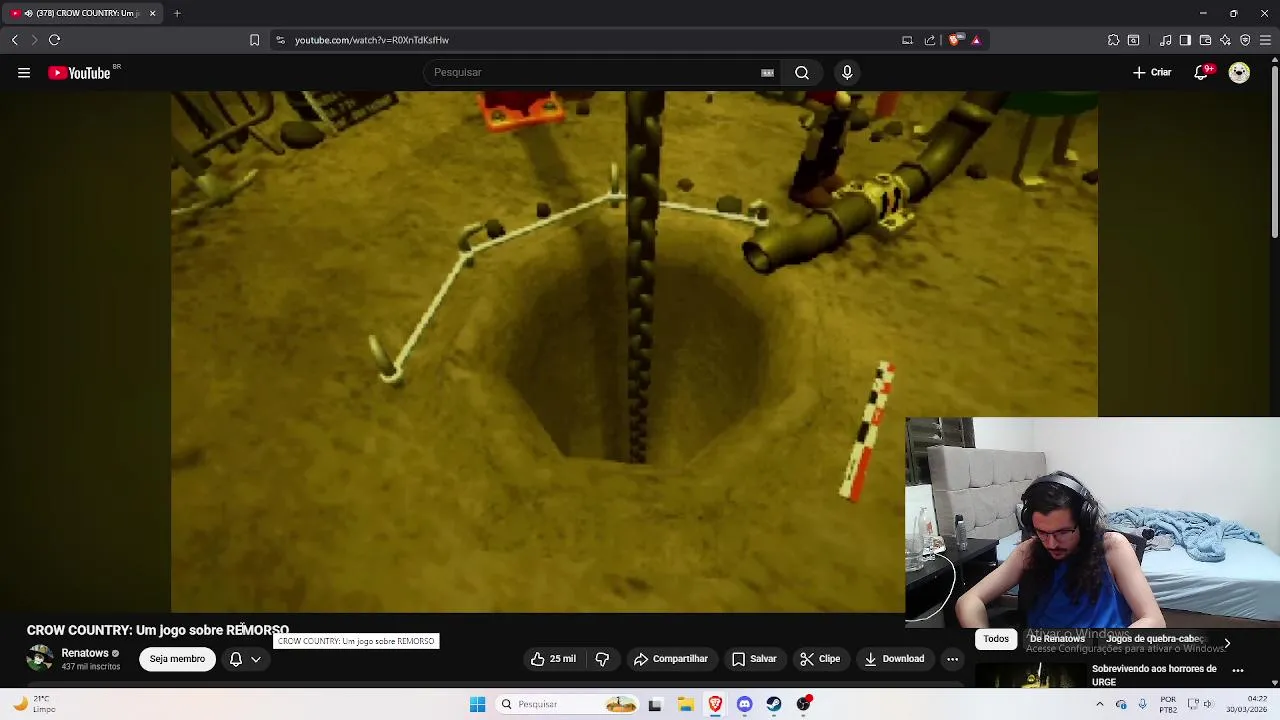This screenshot has height=720, width=1280.
Task: Go to the YouTube home logo
Action: tap(80, 72)
